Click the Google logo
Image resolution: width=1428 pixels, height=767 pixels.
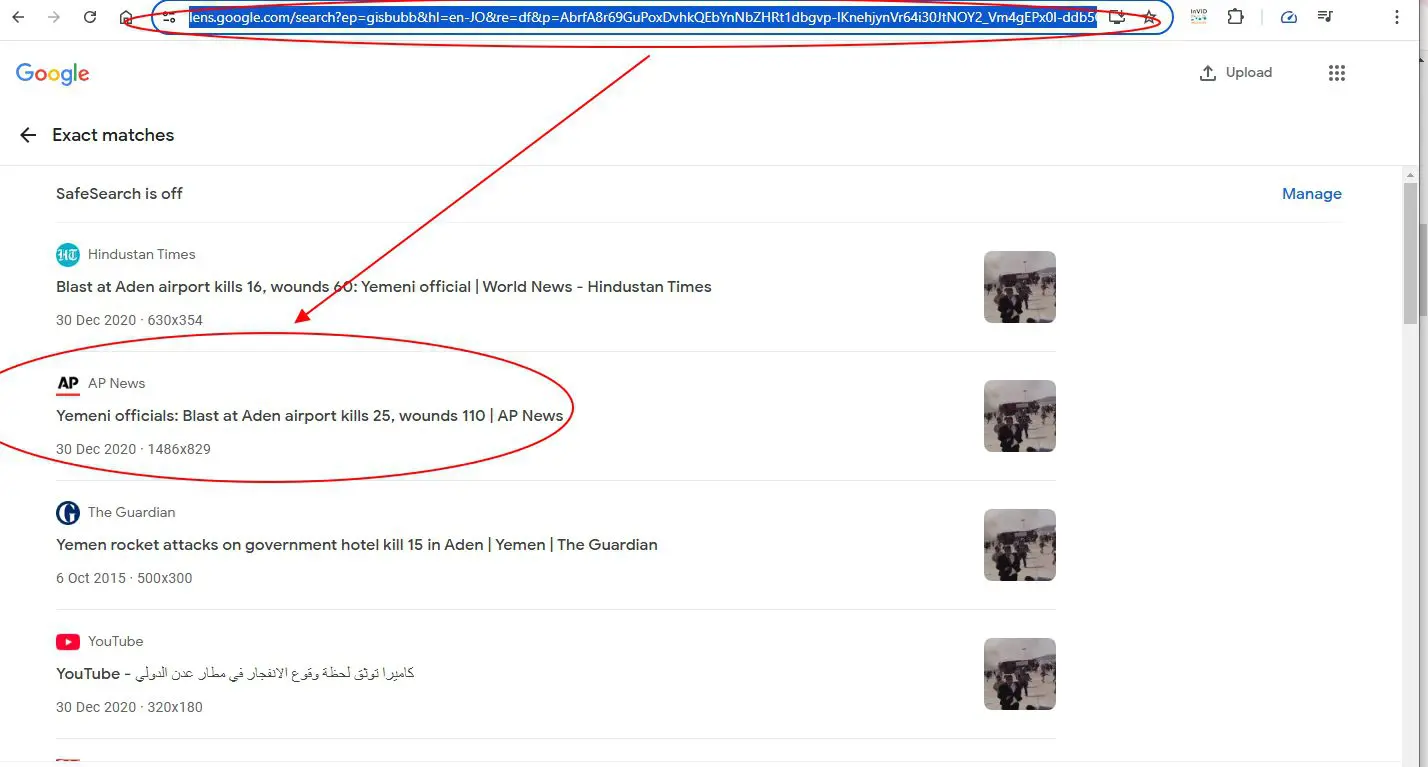[x=53, y=74]
